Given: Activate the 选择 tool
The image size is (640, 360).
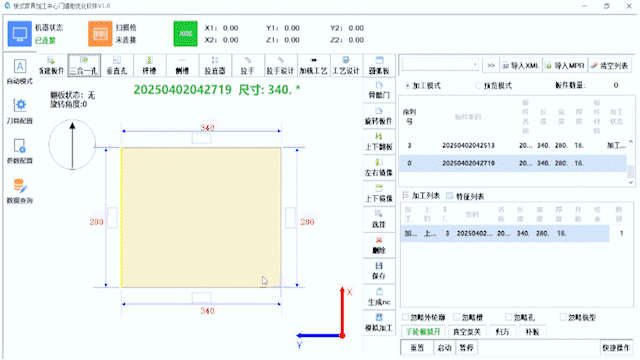Looking at the screenshot, I should 379,219.
